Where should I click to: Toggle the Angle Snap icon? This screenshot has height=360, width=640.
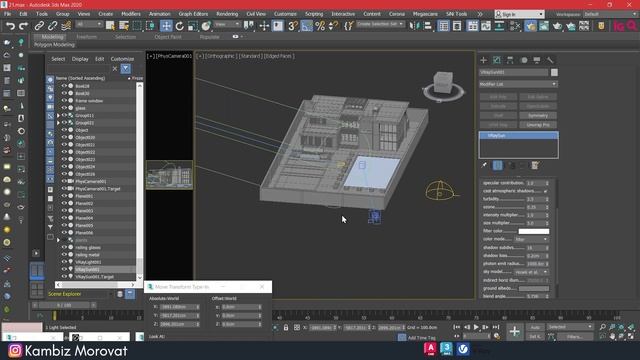click(x=306, y=26)
